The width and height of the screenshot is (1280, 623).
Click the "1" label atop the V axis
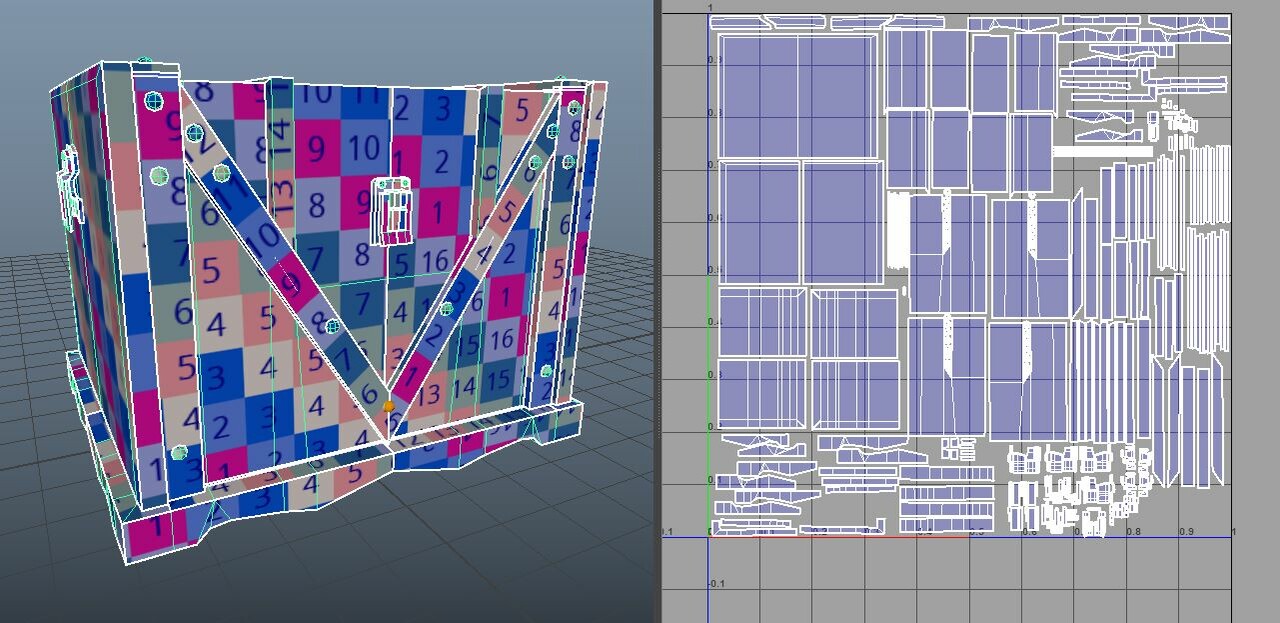click(x=711, y=8)
